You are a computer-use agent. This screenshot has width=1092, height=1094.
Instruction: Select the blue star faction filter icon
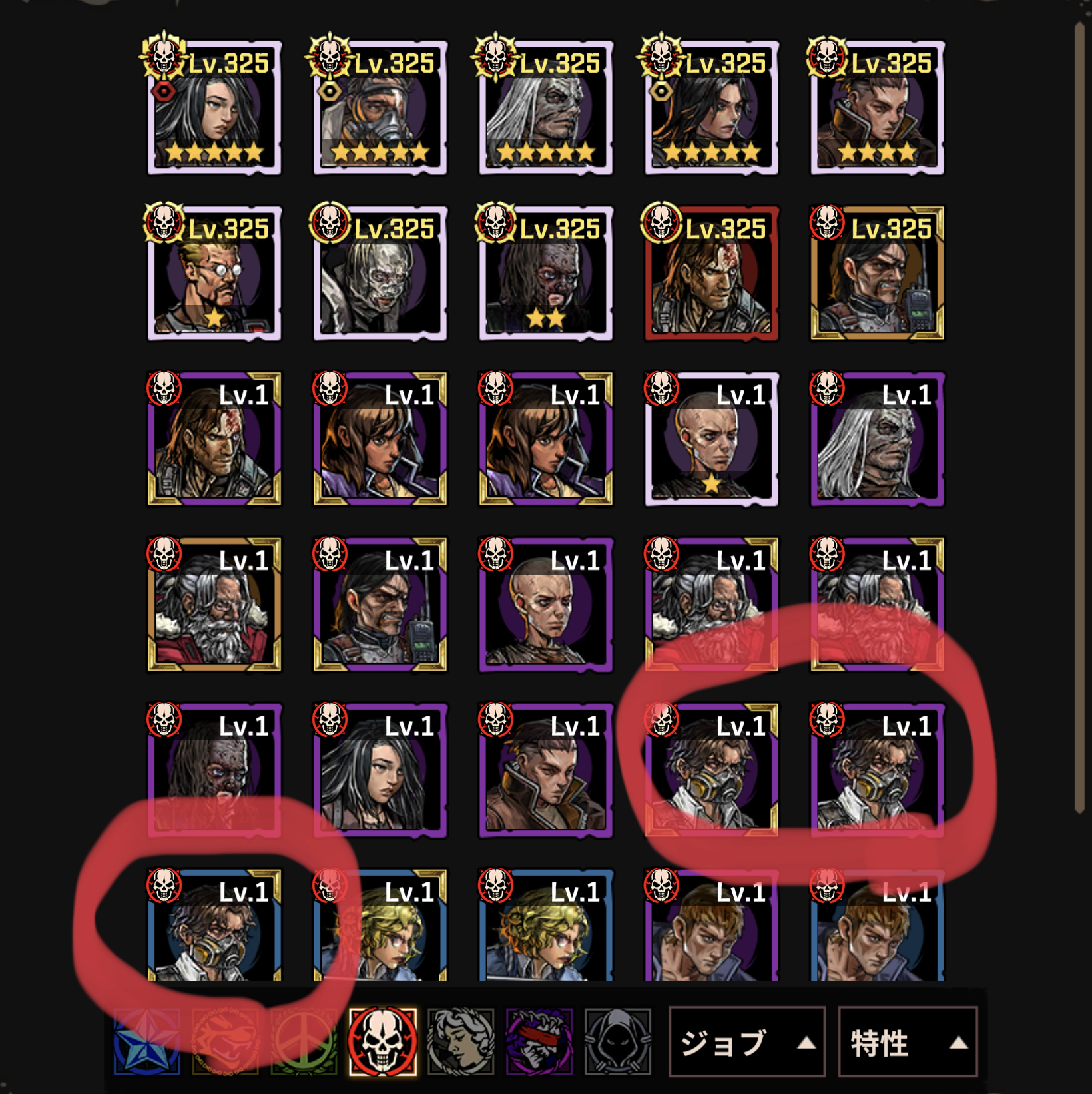[x=147, y=1041]
